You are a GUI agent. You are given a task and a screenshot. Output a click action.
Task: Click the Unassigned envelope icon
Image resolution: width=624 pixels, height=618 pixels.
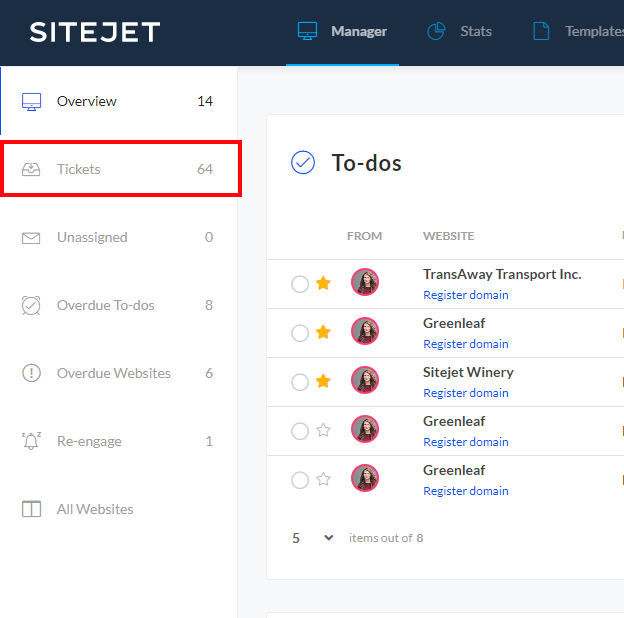[x=32, y=237]
